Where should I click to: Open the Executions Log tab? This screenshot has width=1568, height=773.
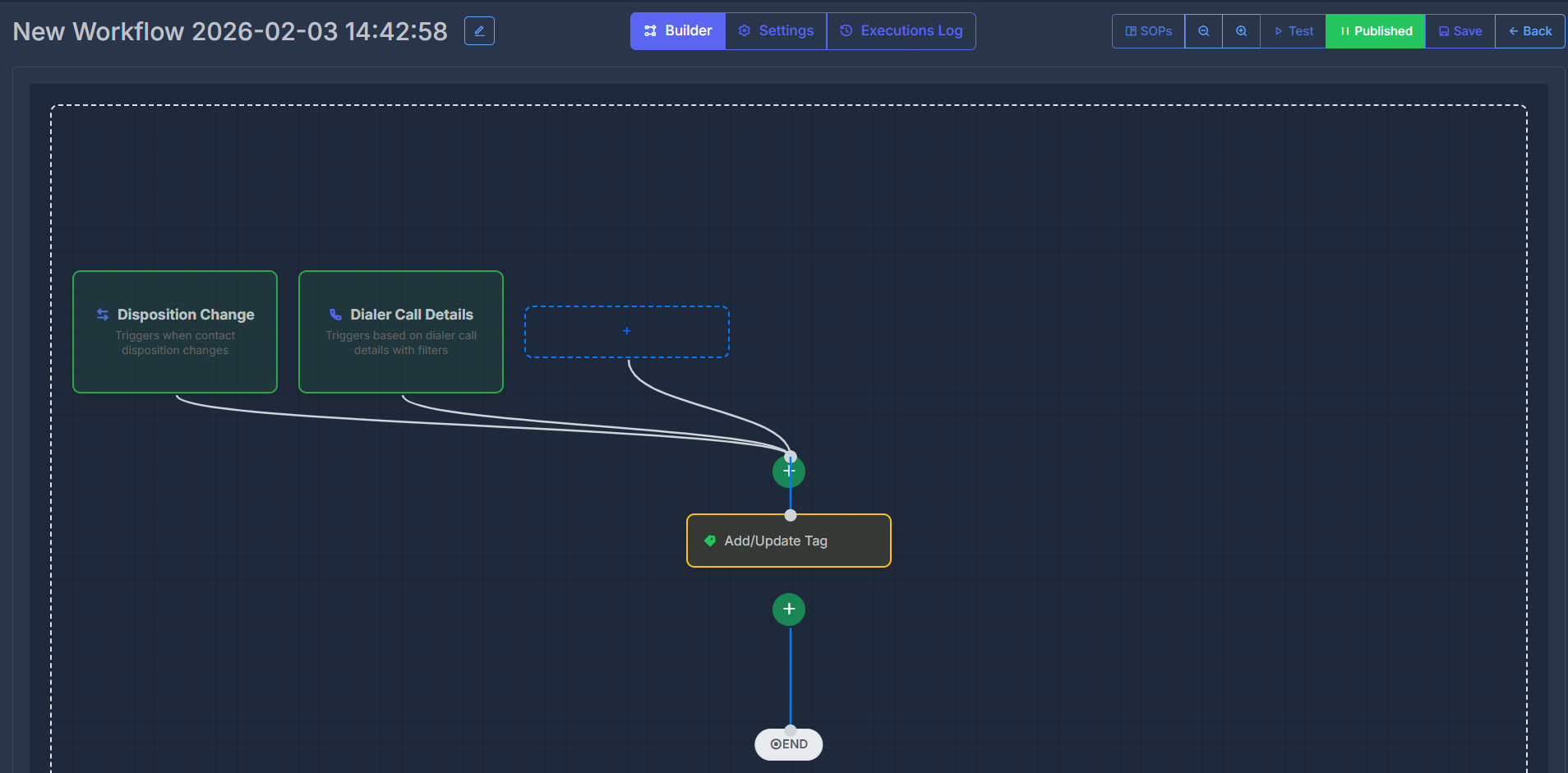(x=901, y=30)
